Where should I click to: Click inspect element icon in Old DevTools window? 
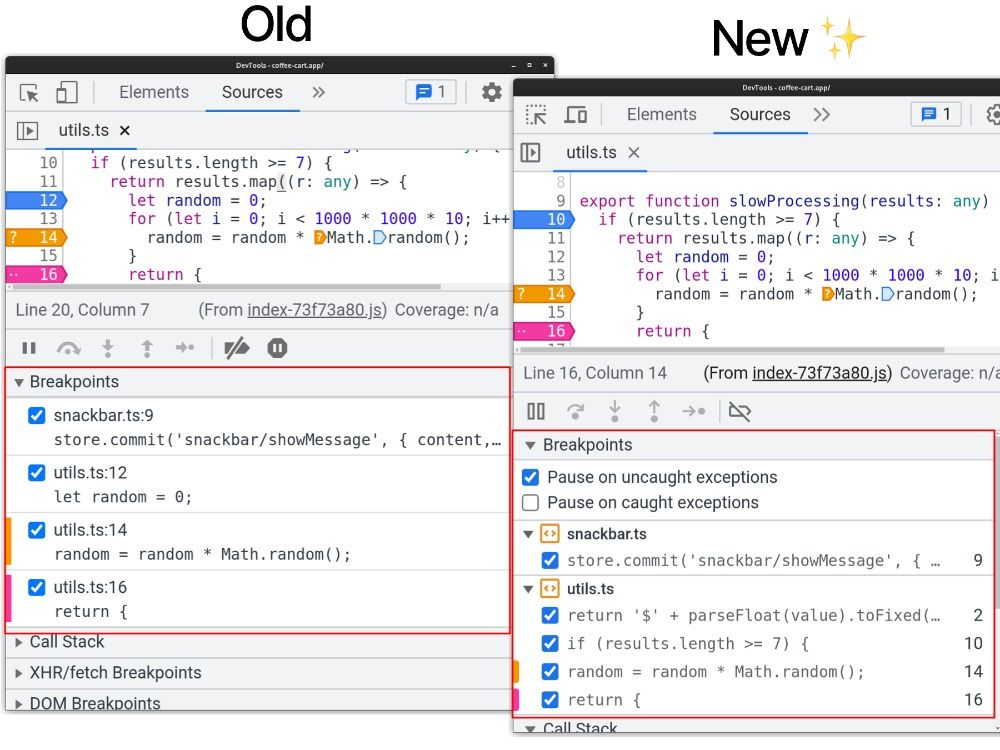tap(29, 92)
